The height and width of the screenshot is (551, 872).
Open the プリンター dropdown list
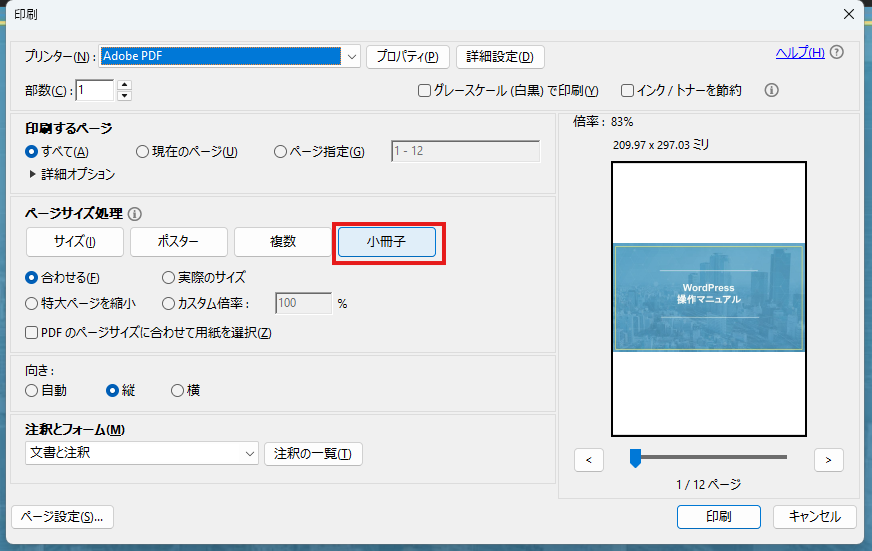click(x=351, y=57)
